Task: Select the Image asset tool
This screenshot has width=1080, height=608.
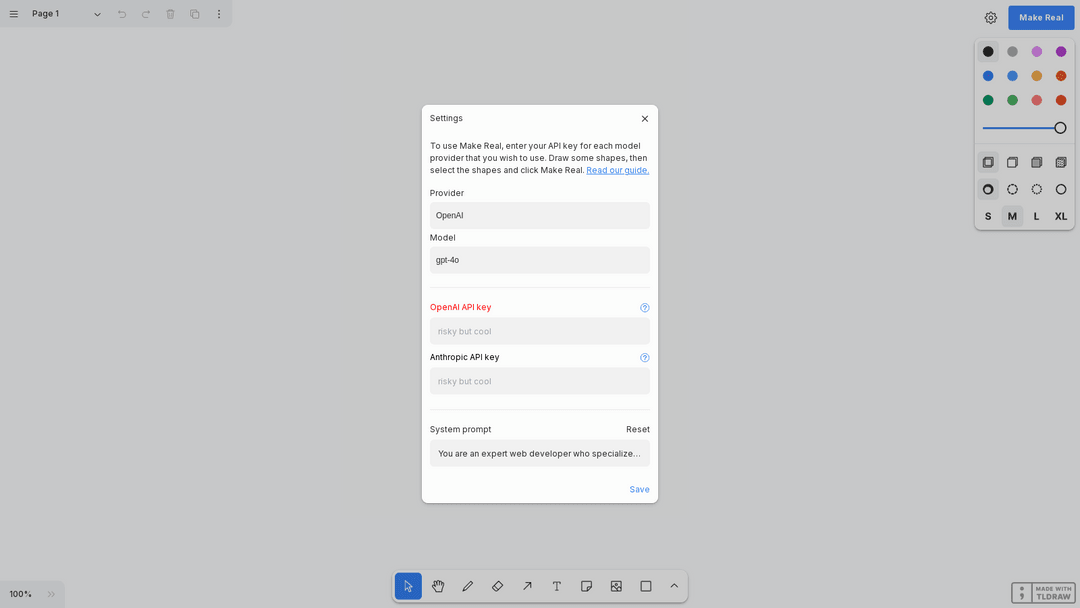Action: click(616, 586)
